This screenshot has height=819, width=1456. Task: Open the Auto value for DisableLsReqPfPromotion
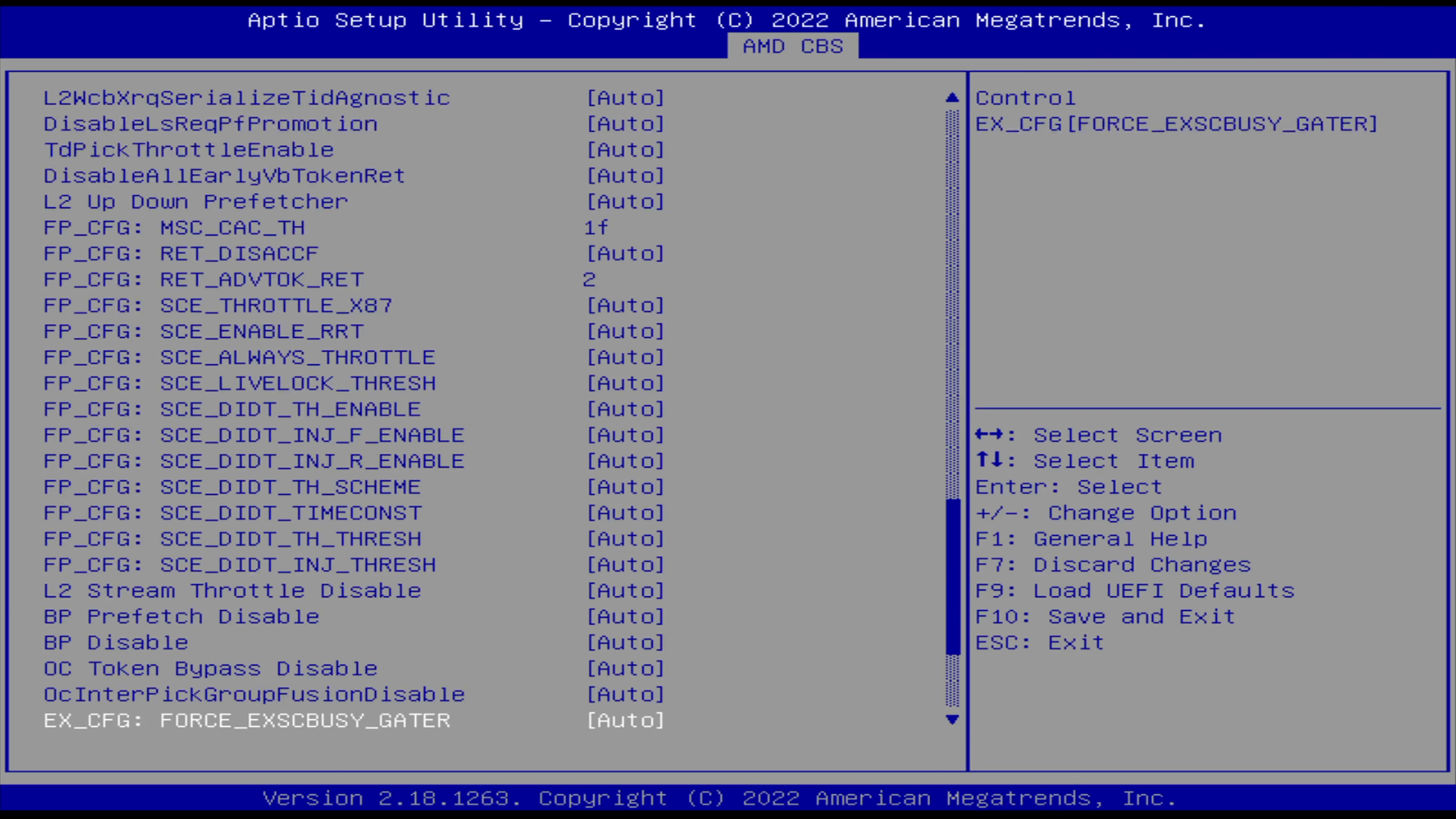(626, 124)
